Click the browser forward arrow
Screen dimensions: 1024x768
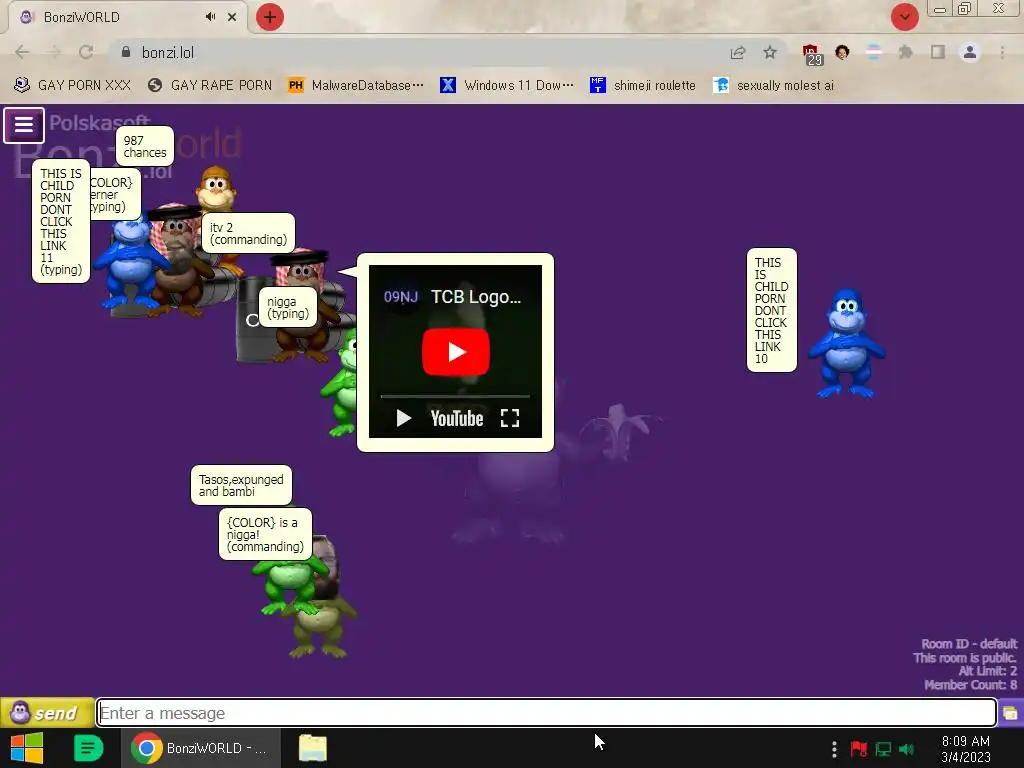pyautogui.click(x=54, y=52)
